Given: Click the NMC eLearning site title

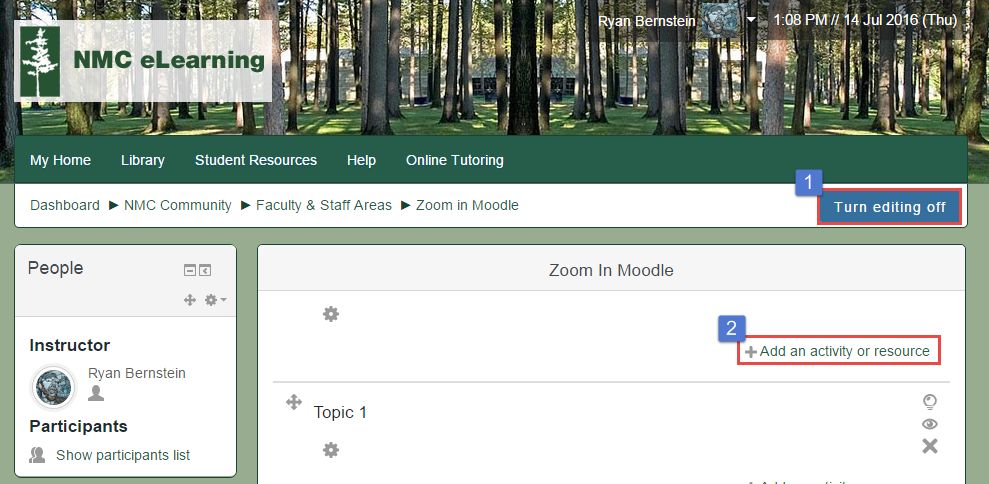Looking at the screenshot, I should (x=169, y=61).
